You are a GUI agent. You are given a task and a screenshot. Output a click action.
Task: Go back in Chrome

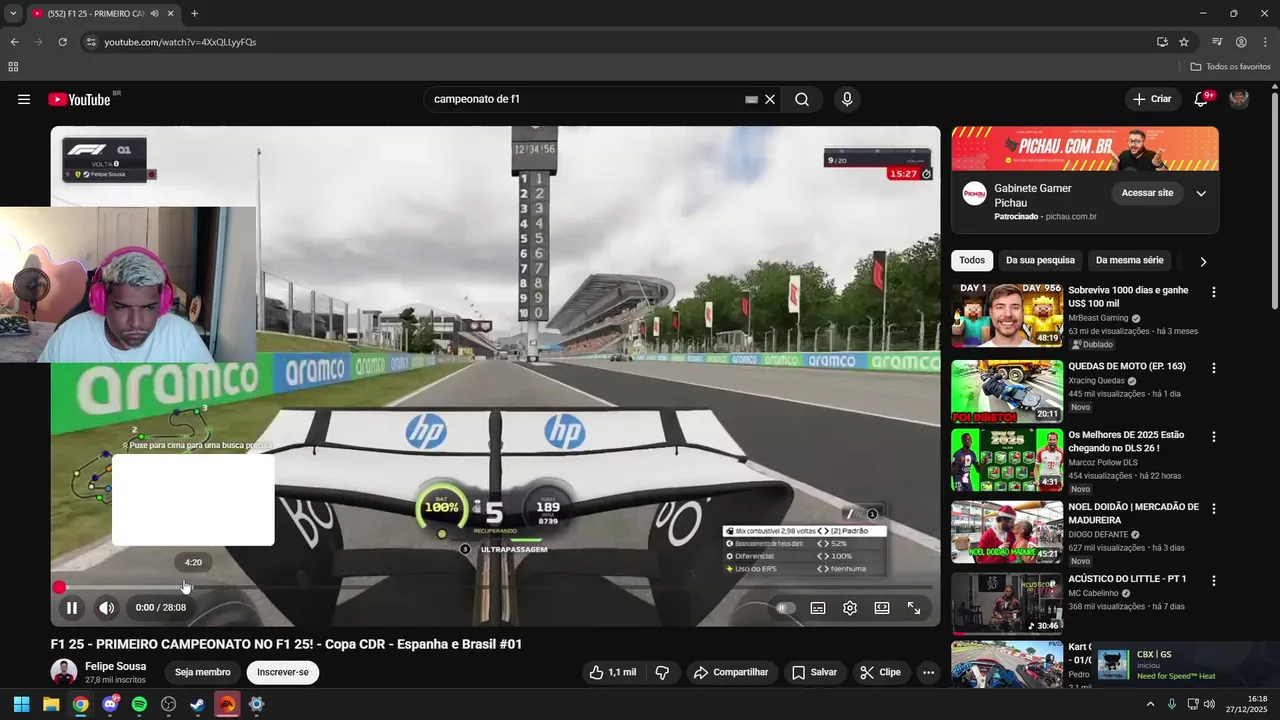(14, 42)
